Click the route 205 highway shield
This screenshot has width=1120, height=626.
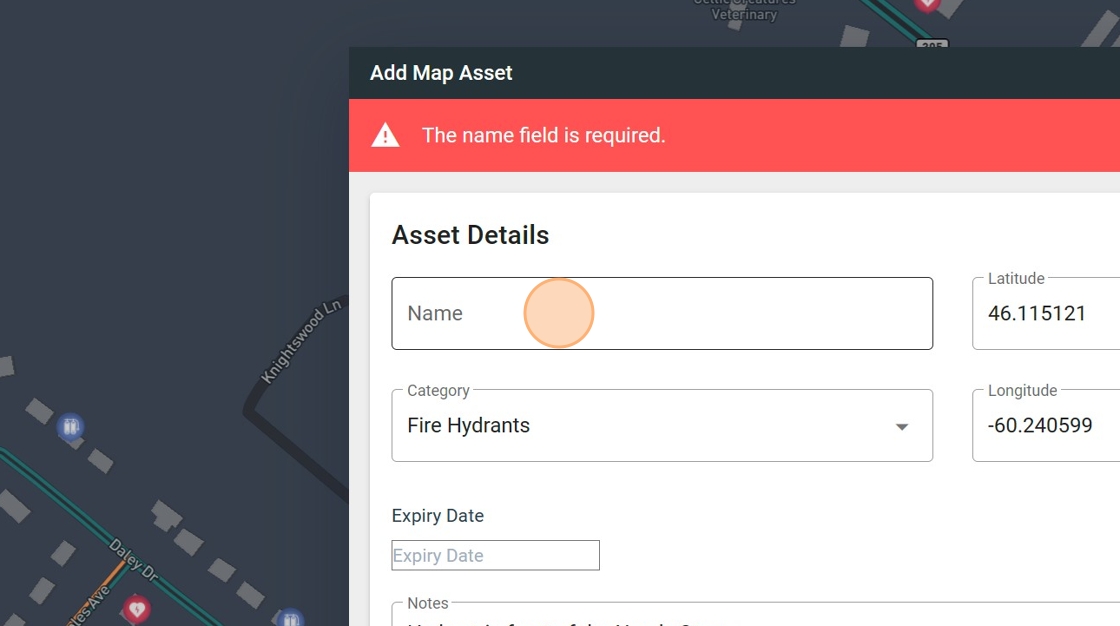click(x=932, y=44)
